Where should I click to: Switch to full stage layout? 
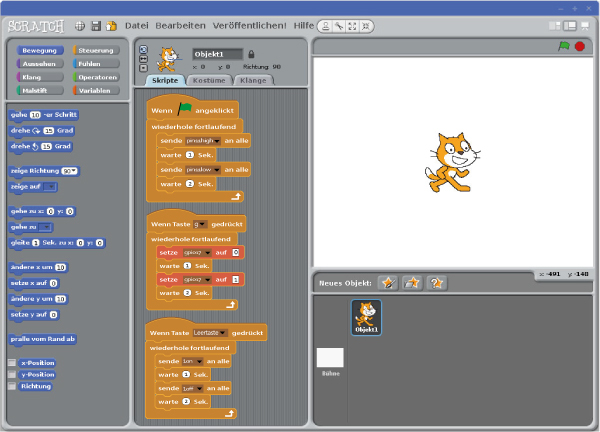click(569, 26)
